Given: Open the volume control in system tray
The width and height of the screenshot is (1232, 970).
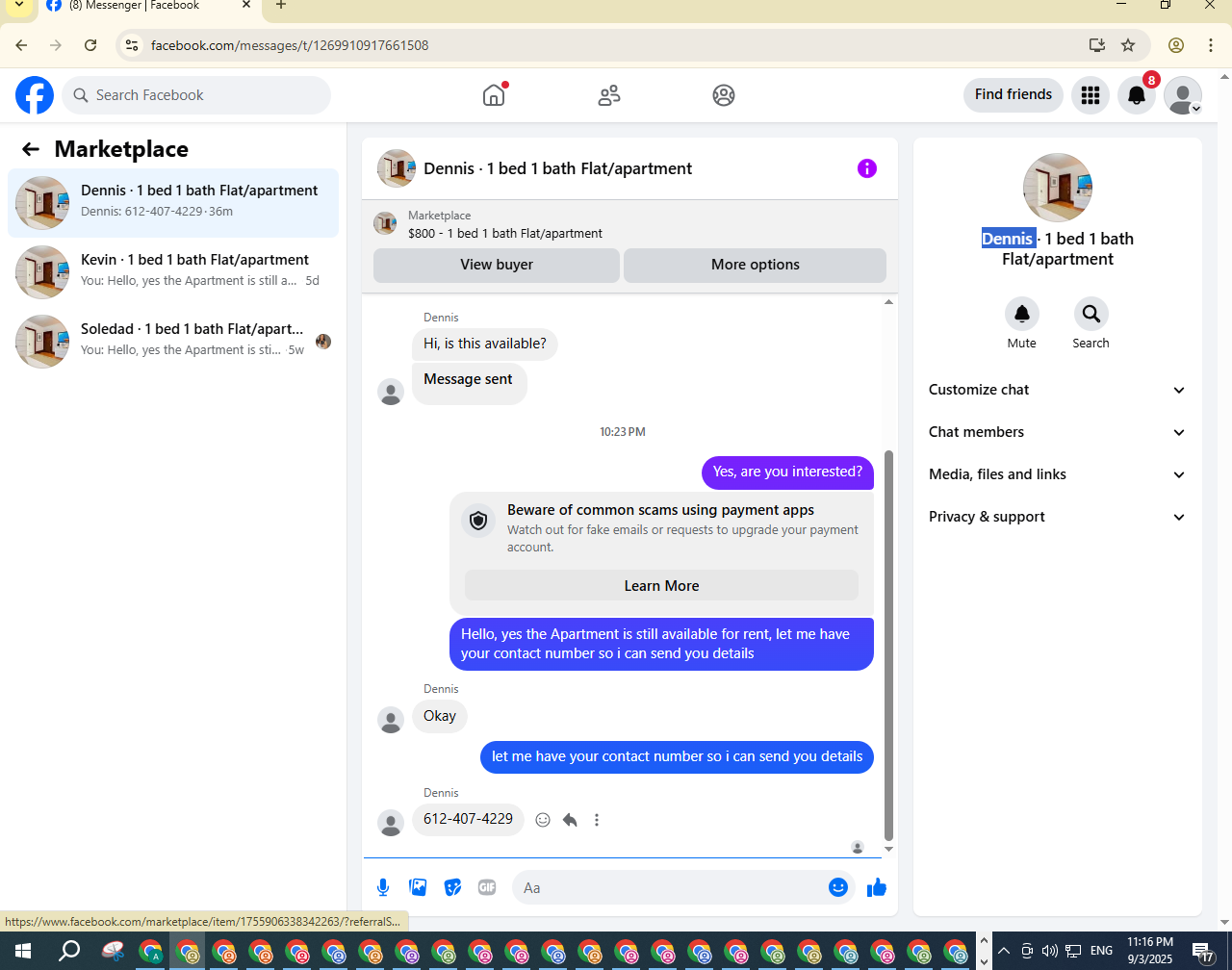Looking at the screenshot, I should (x=1050, y=951).
